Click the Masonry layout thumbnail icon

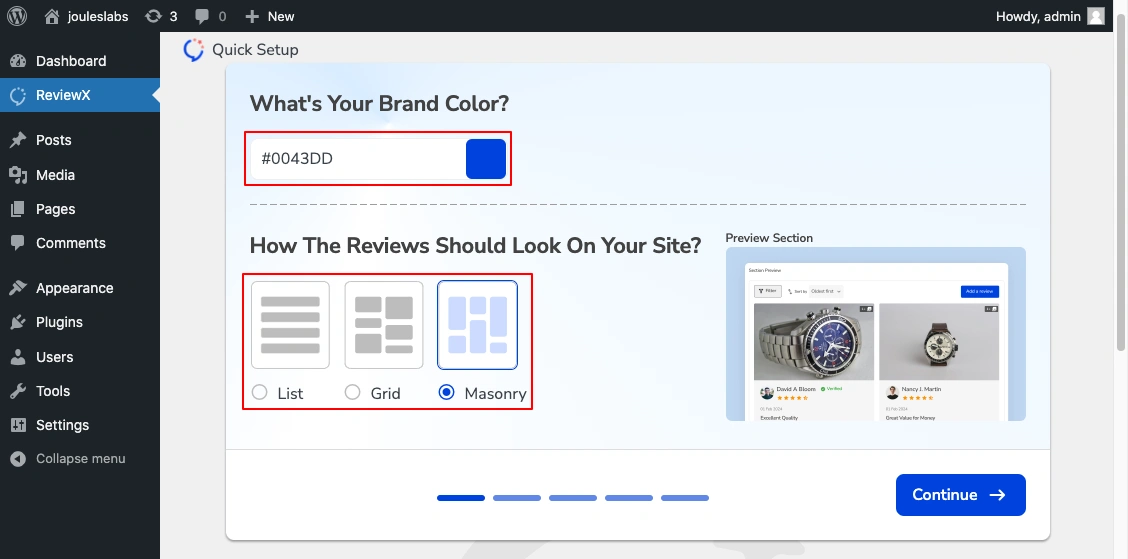(477, 325)
